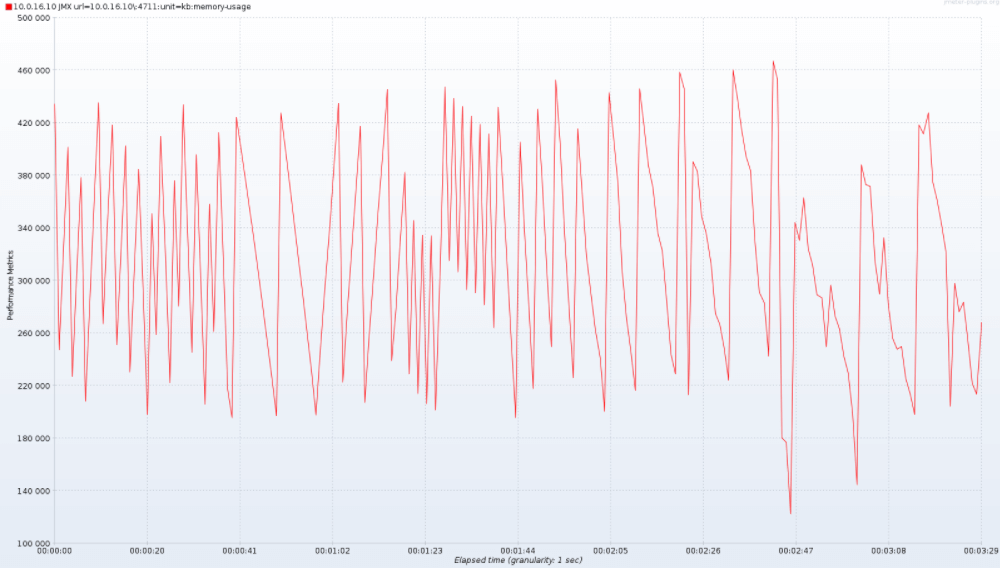The width and height of the screenshot is (1000, 570).
Task: Click the 180 000 y-axis label
Action: 34,439
